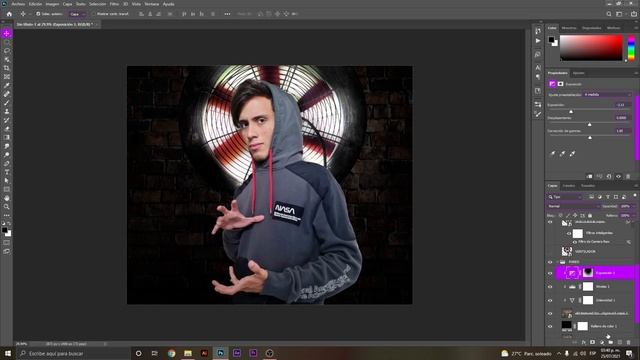Clip adjustment to layer icon in Properties
This screenshot has height=360, width=640.
point(589,176)
